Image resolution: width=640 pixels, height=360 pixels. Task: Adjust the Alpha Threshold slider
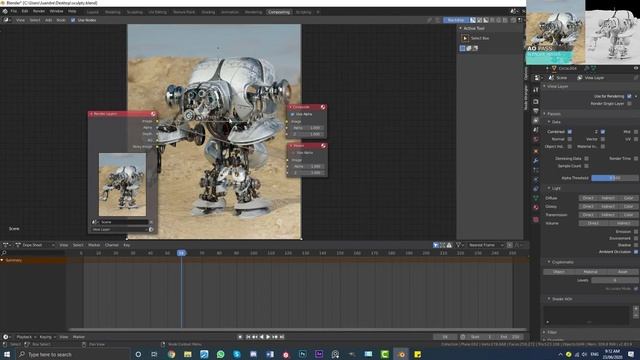click(x=615, y=178)
